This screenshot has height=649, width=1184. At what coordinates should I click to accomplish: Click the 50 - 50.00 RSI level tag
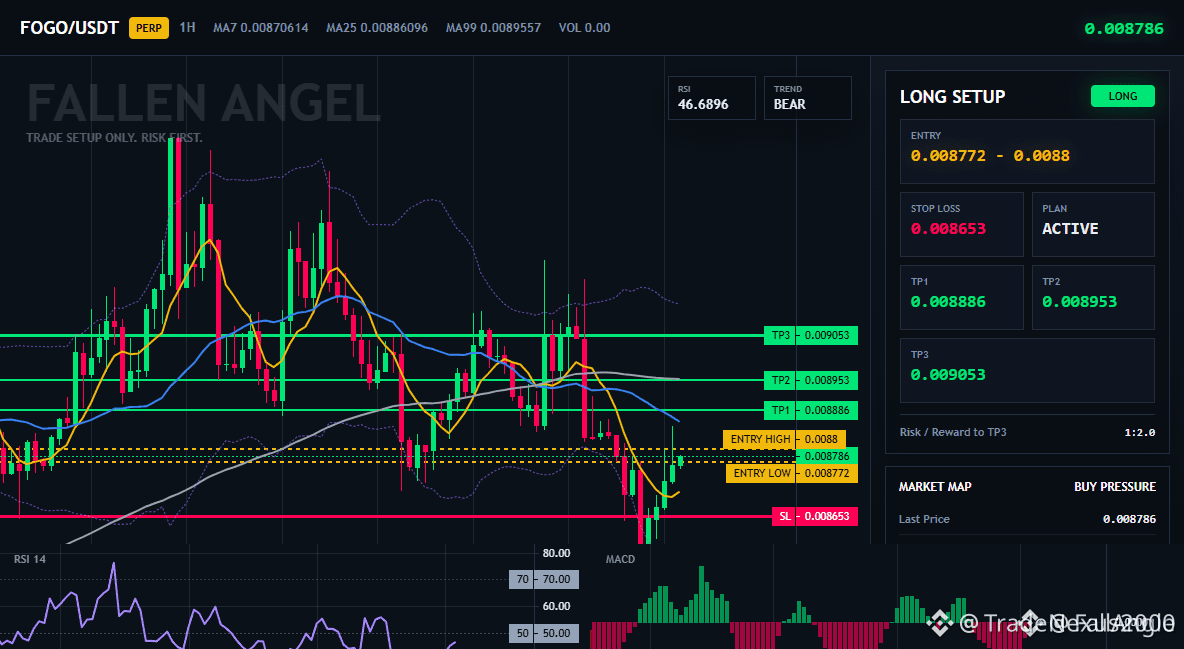pos(544,633)
